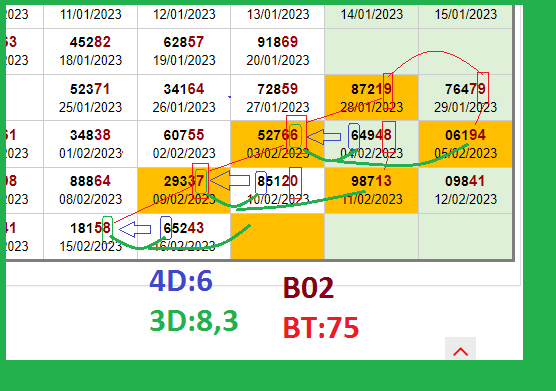Screen dimensions: 556x391
Task: Click the blue arrow between 18158 and 65243
Action: [135, 229]
